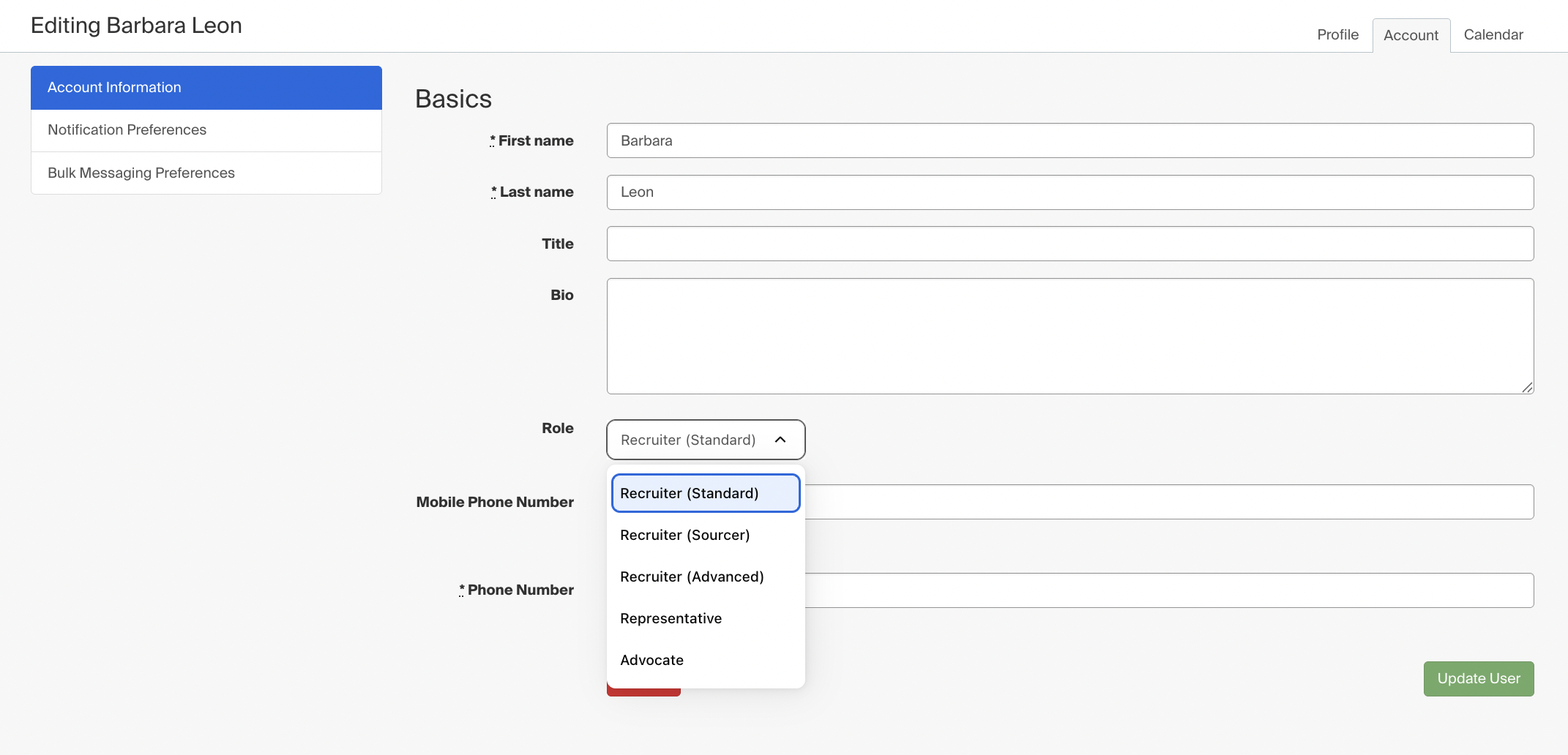The width and height of the screenshot is (1568, 755).
Task: Click inside the Bio text area
Action: pos(1070,336)
